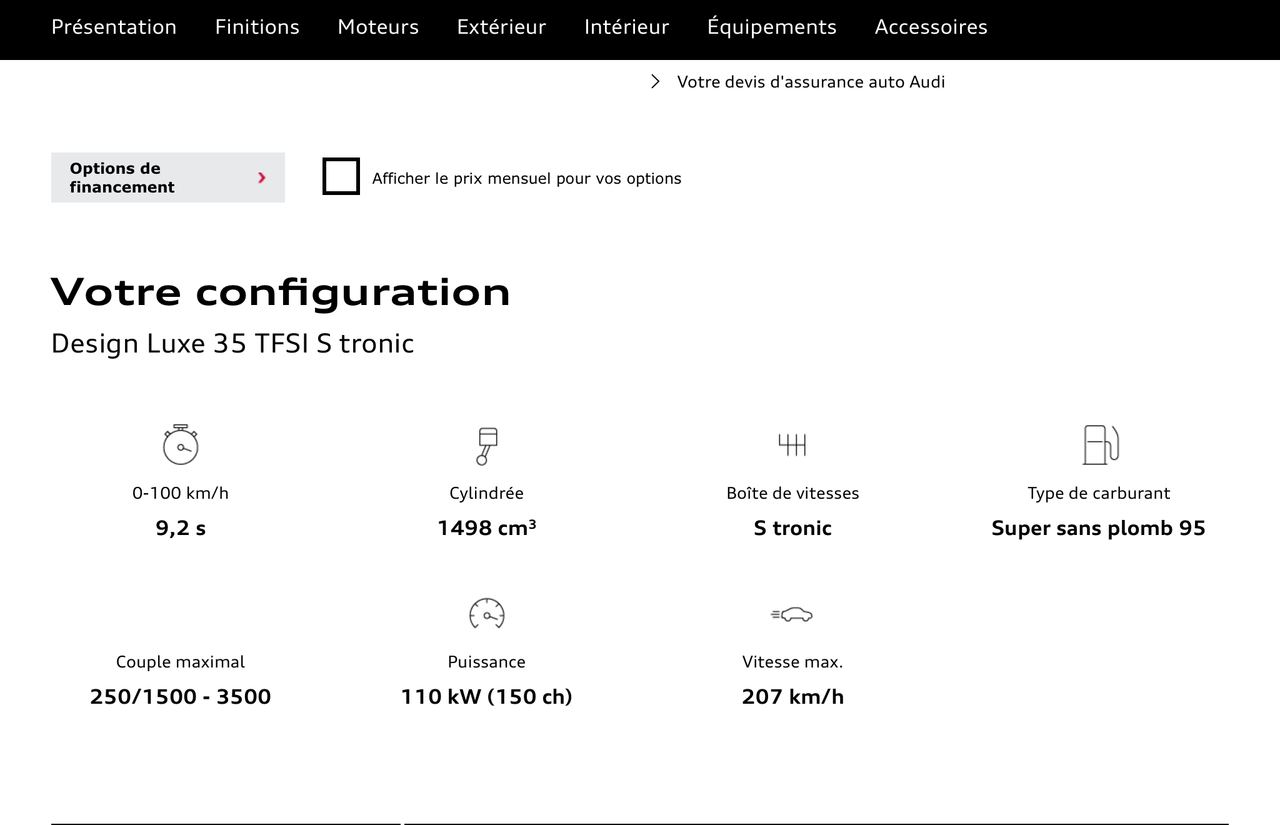Go to the Présentation tab
1280x825 pixels.
pyautogui.click(x=114, y=27)
